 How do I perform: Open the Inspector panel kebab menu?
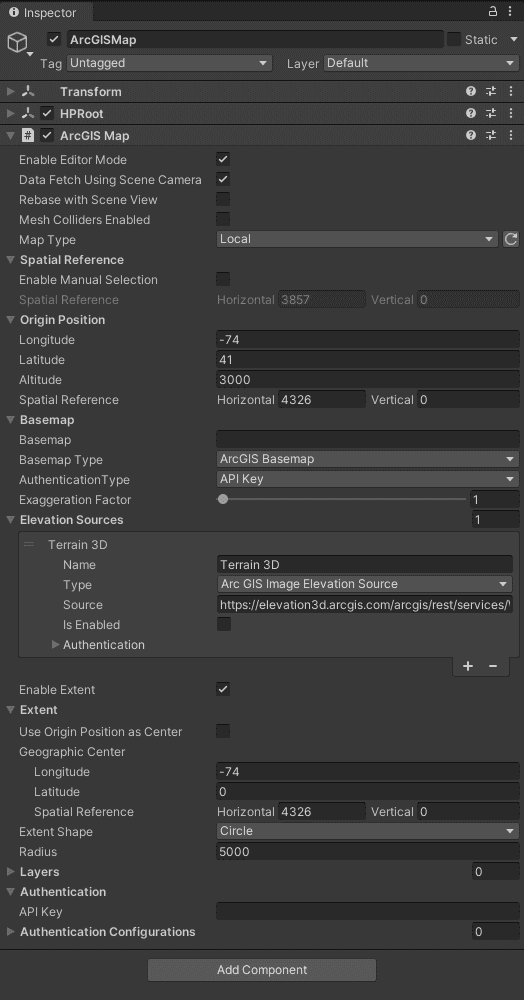[510, 11]
